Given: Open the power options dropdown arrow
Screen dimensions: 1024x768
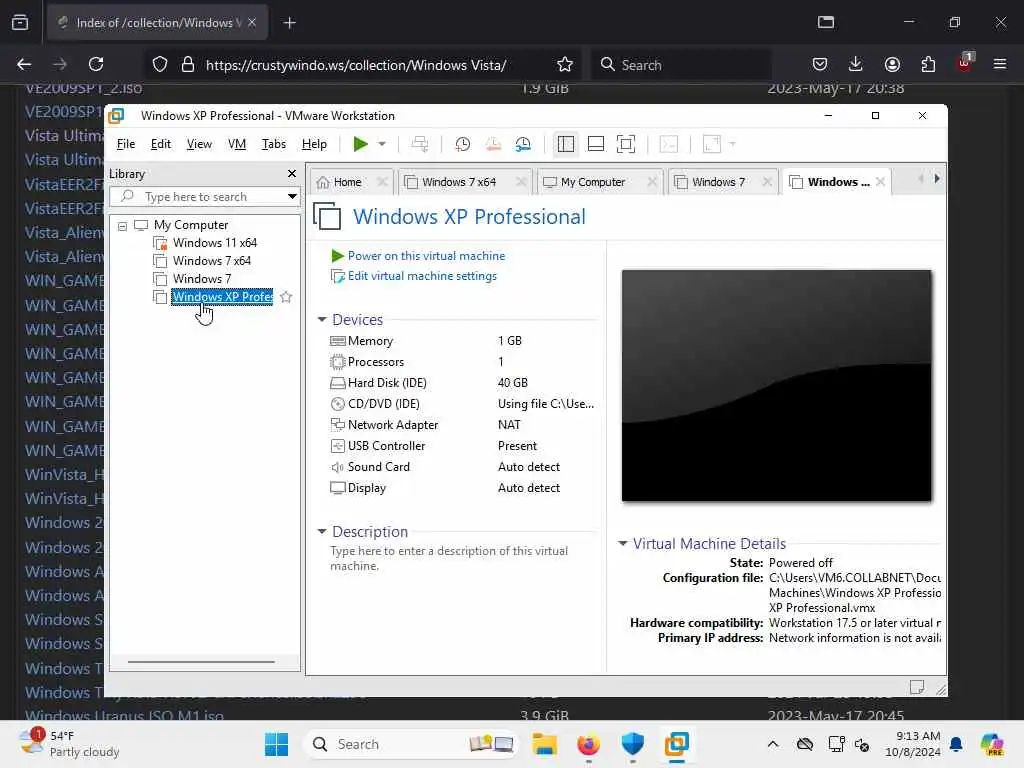Looking at the screenshot, I should 382,144.
